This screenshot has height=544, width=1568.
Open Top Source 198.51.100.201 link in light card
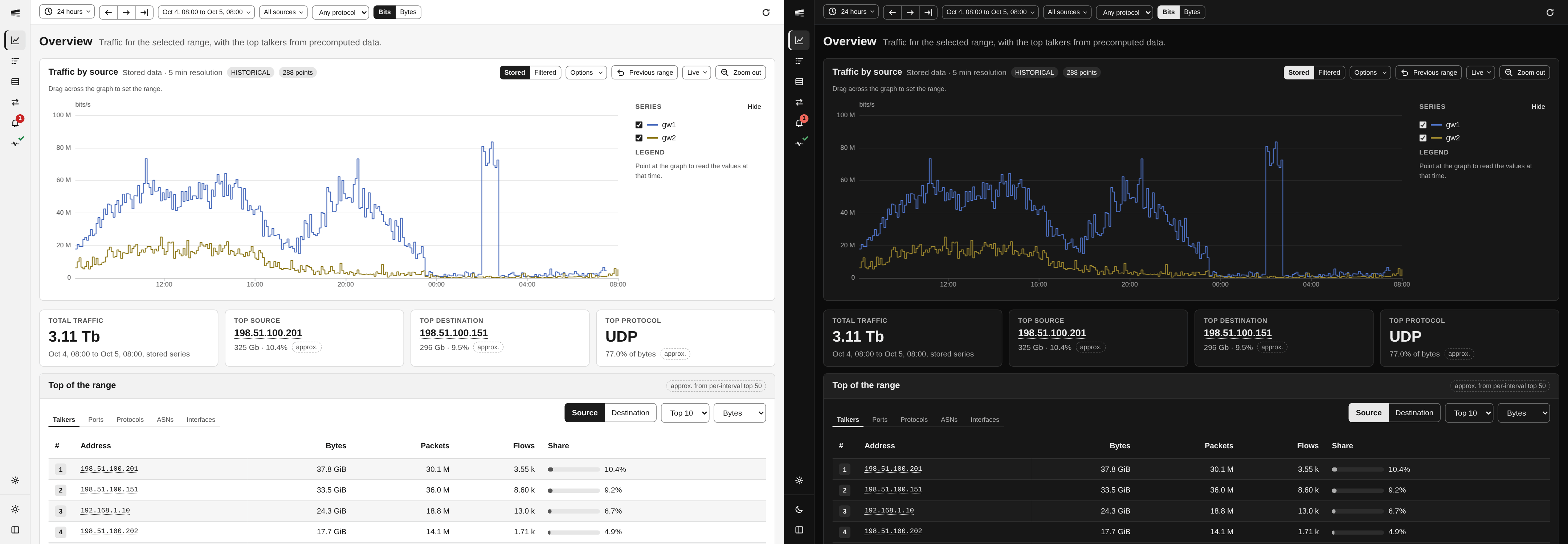pos(268,333)
